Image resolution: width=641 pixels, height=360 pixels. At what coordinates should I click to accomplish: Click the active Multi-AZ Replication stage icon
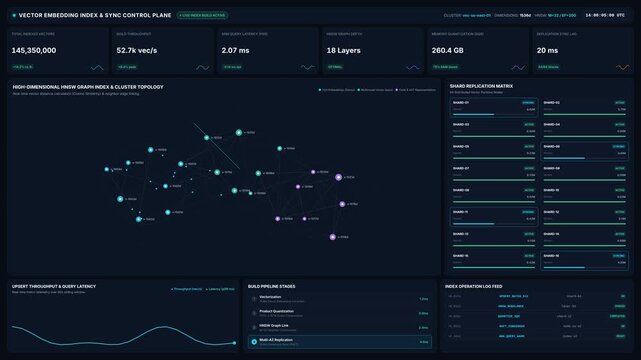pyautogui.click(x=254, y=342)
